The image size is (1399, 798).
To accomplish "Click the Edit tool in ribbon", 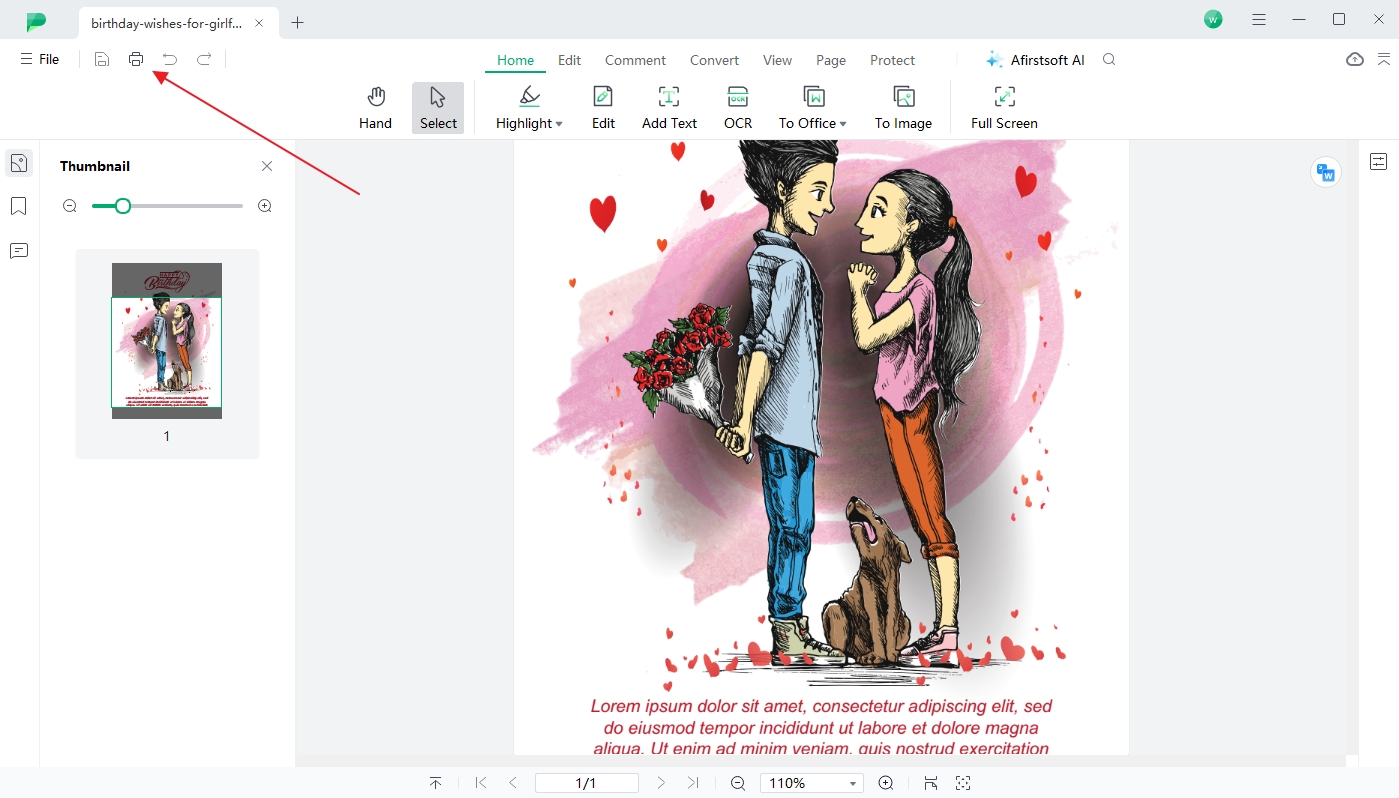I will [603, 108].
